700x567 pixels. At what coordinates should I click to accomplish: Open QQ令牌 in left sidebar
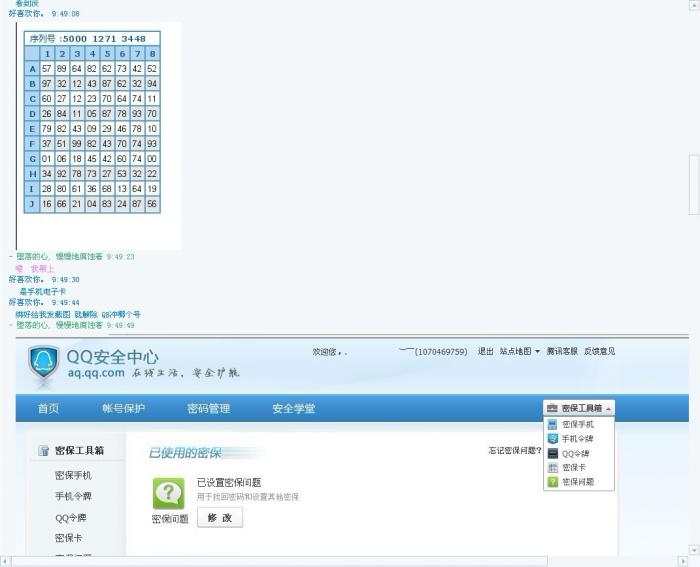(x=71, y=518)
